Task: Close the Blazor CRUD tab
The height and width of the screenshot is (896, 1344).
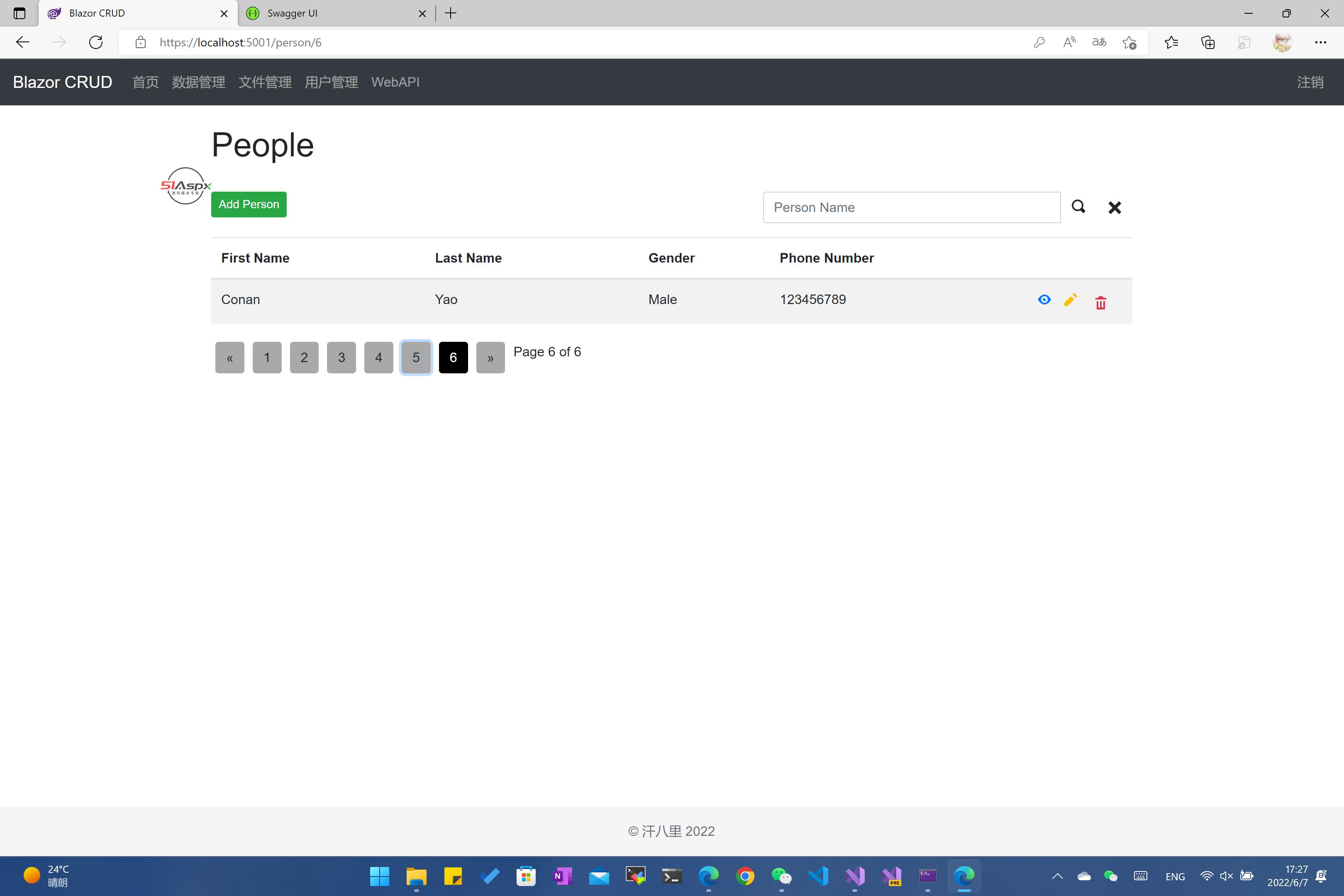Action: point(224,14)
